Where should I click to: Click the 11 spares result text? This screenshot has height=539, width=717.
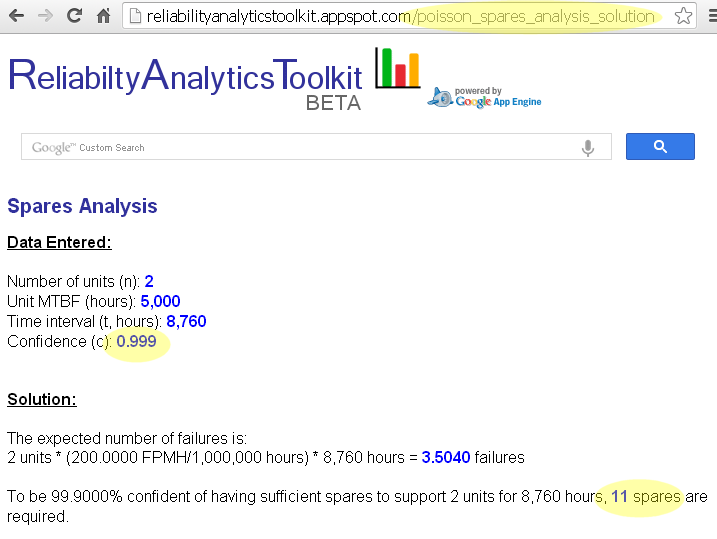tap(646, 496)
